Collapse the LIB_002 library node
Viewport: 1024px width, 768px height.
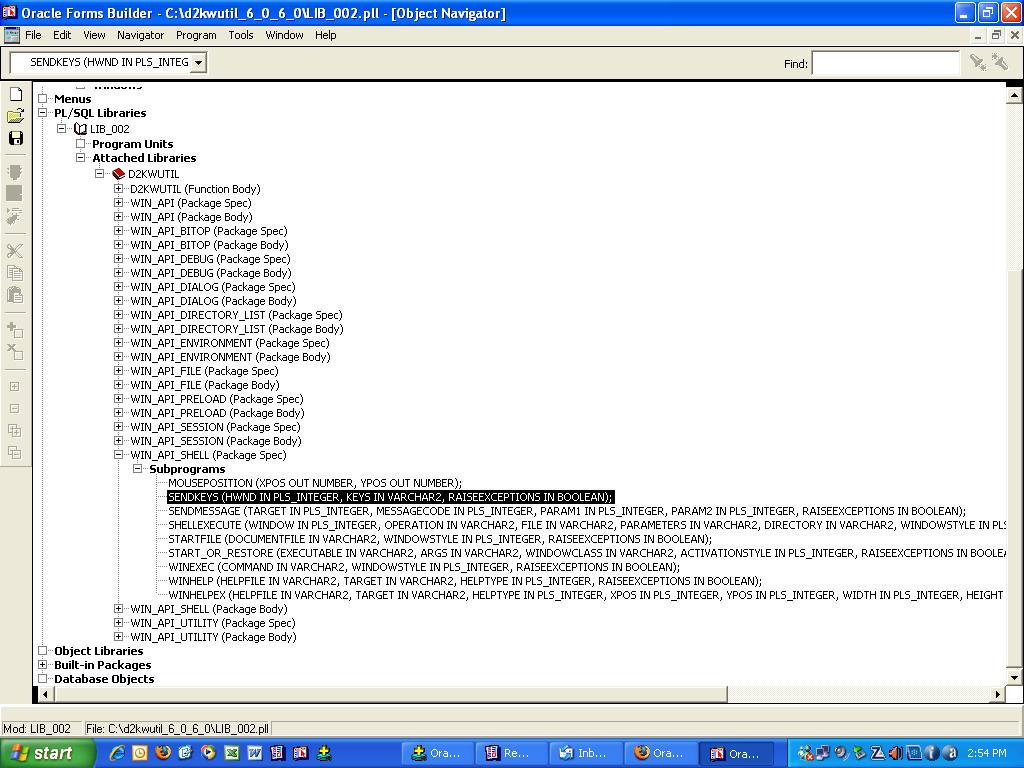point(62,129)
